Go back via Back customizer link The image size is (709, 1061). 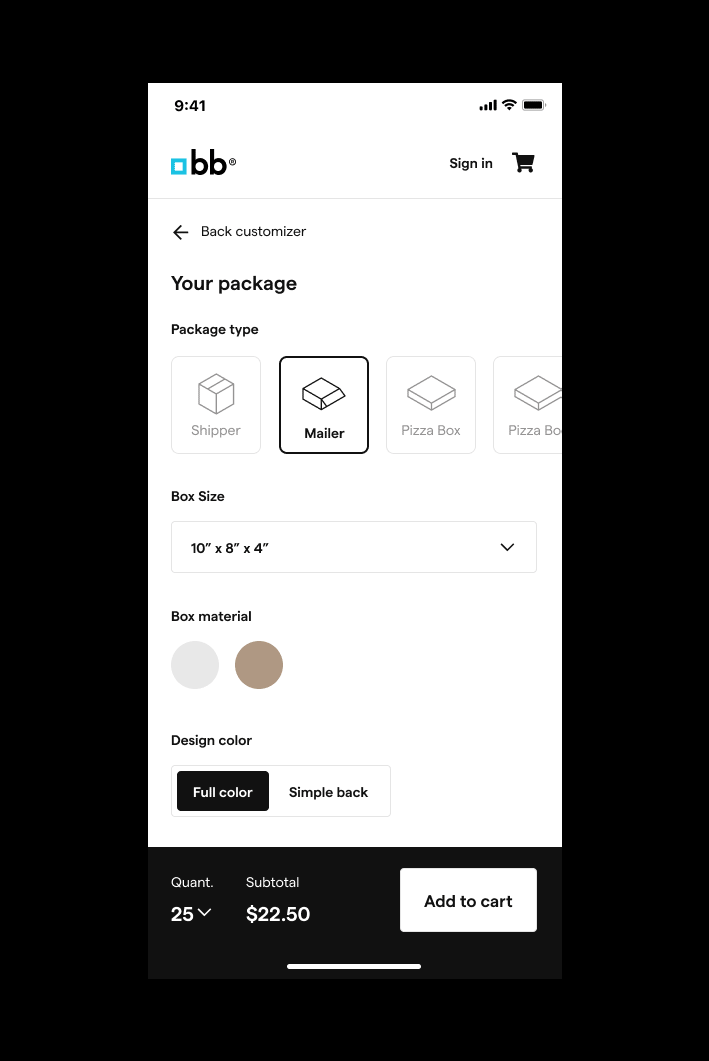click(253, 231)
